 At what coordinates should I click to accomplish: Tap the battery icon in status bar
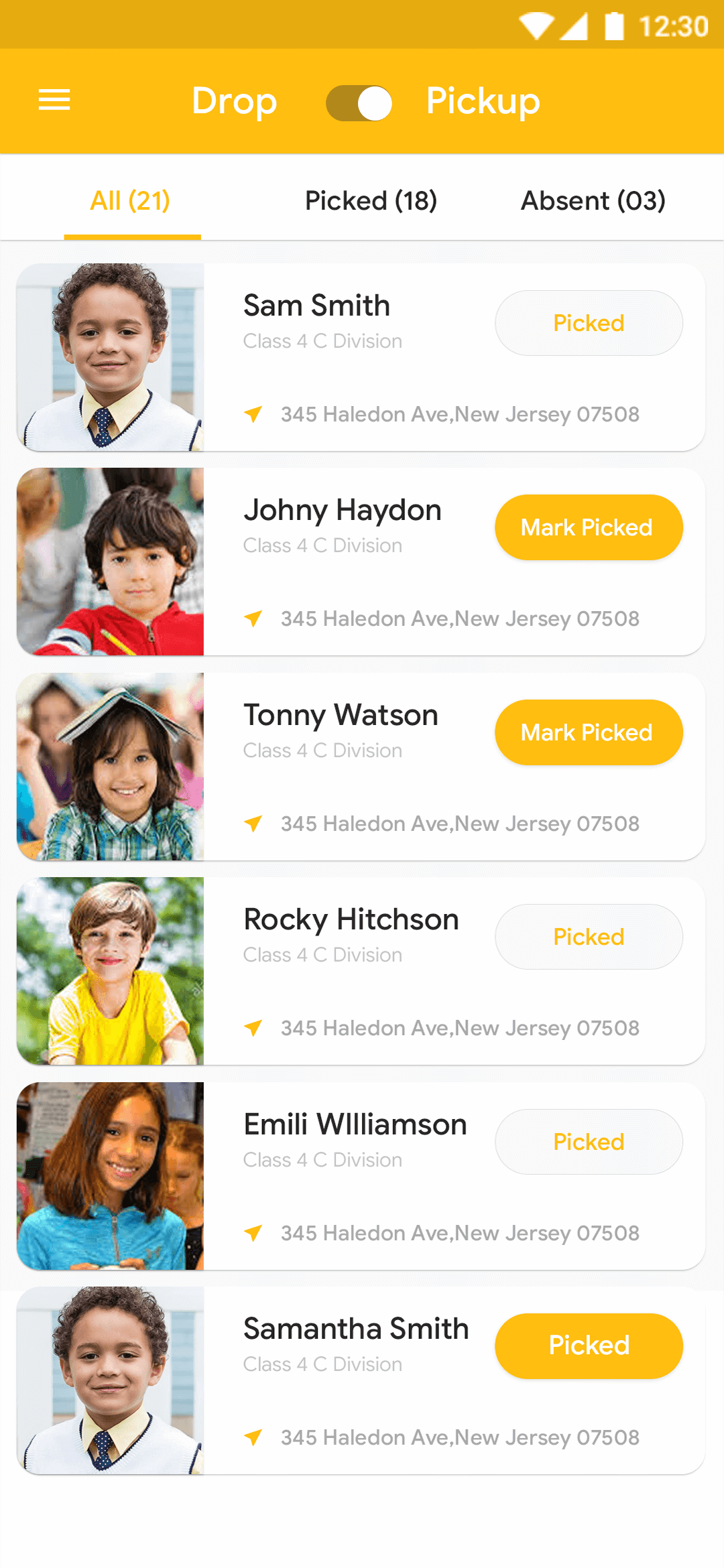click(x=614, y=27)
